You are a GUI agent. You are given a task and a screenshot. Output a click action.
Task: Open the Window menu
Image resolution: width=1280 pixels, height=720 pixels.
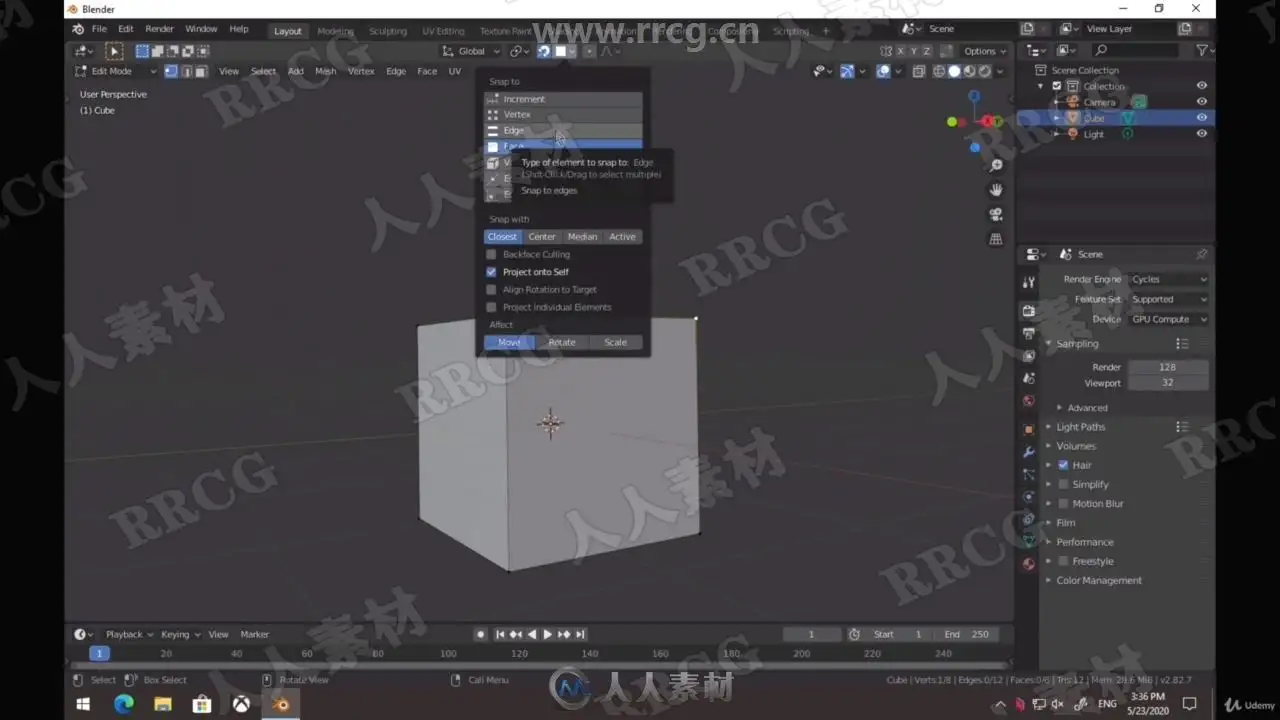pyautogui.click(x=201, y=29)
